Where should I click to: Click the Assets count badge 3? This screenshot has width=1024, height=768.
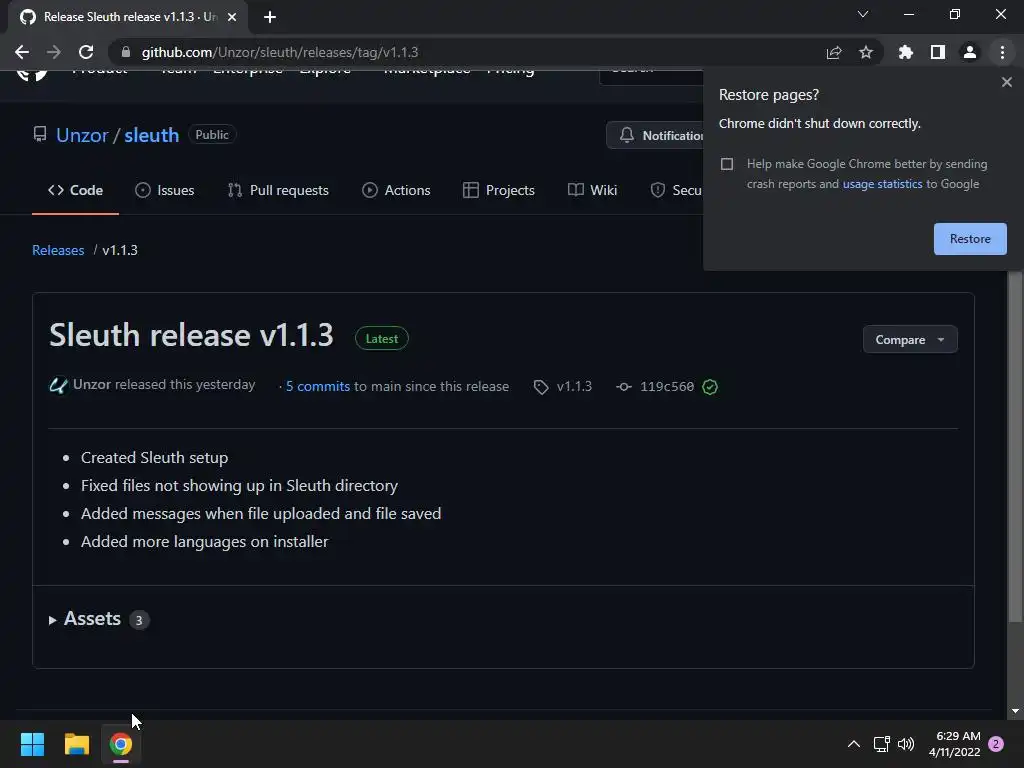pyautogui.click(x=138, y=620)
